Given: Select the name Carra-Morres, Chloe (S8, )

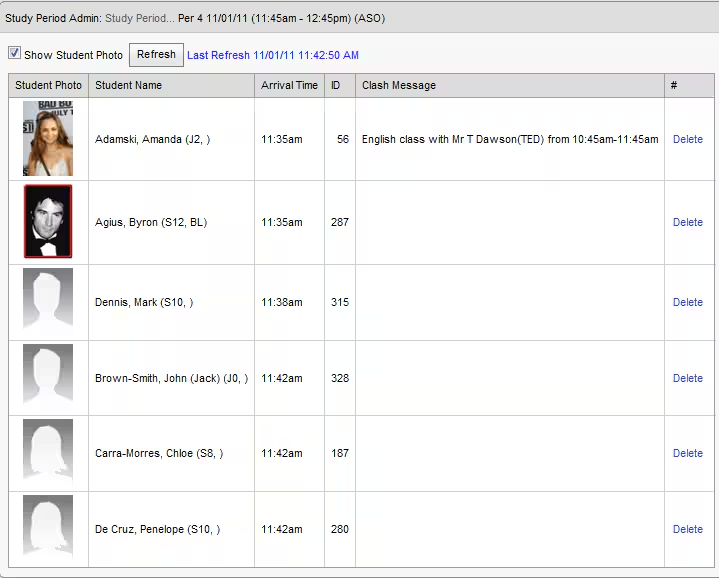Looking at the screenshot, I should click(x=159, y=453).
